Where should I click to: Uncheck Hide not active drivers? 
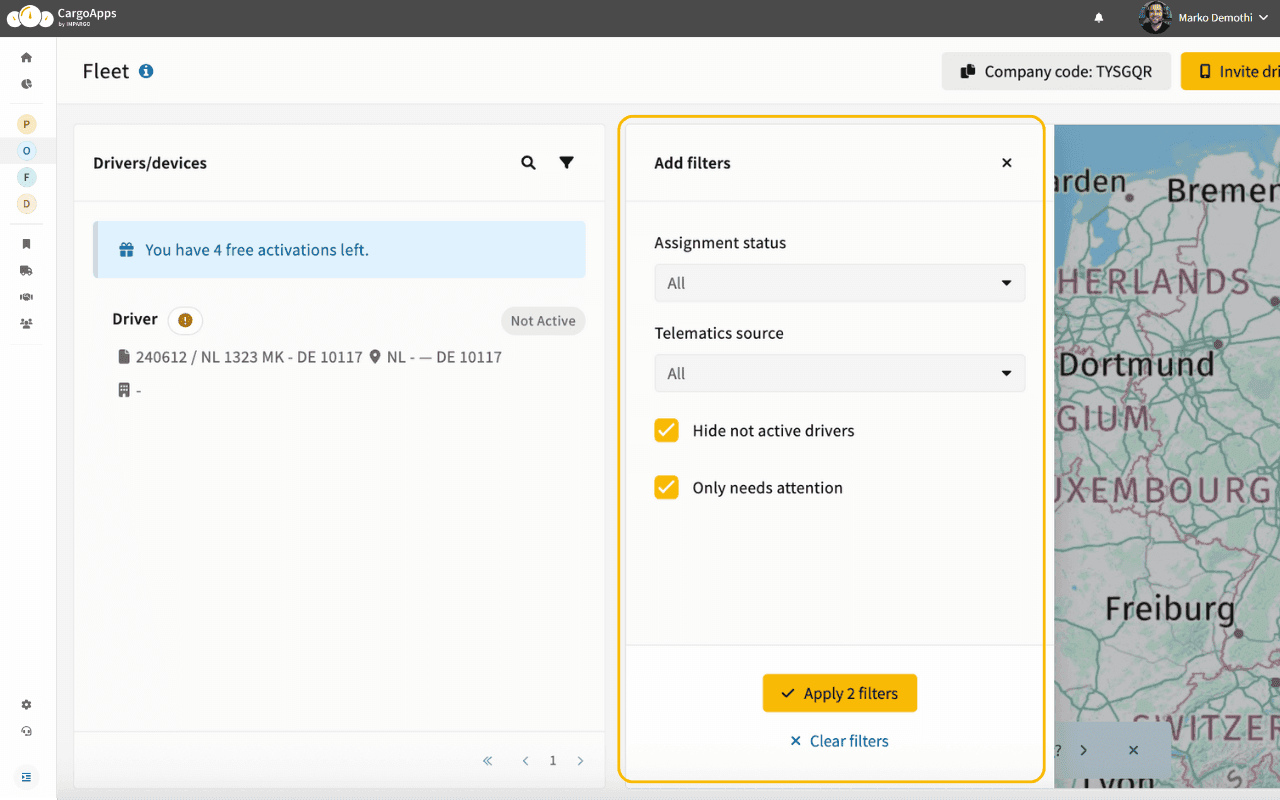[666, 430]
